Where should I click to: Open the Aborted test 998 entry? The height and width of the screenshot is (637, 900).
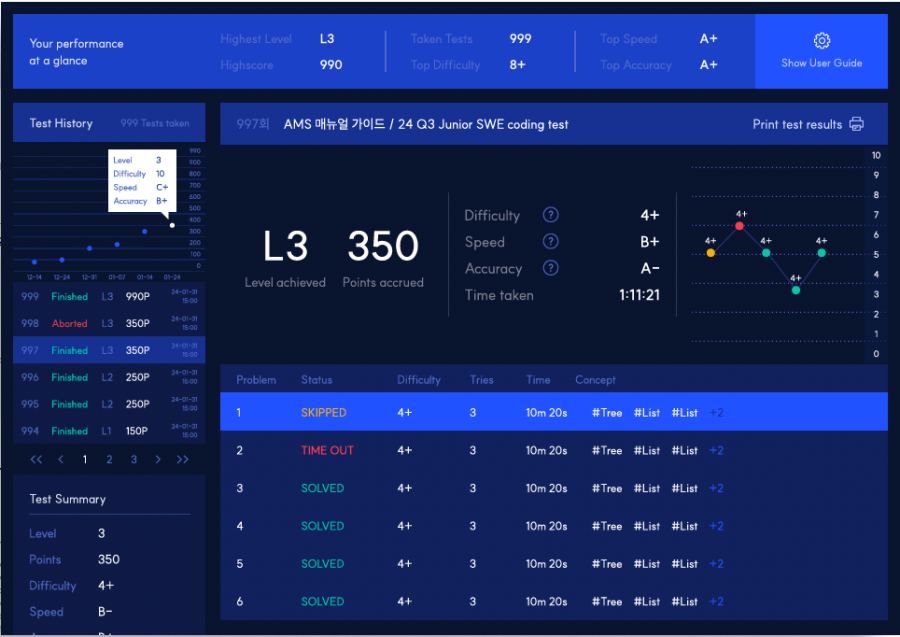click(109, 323)
